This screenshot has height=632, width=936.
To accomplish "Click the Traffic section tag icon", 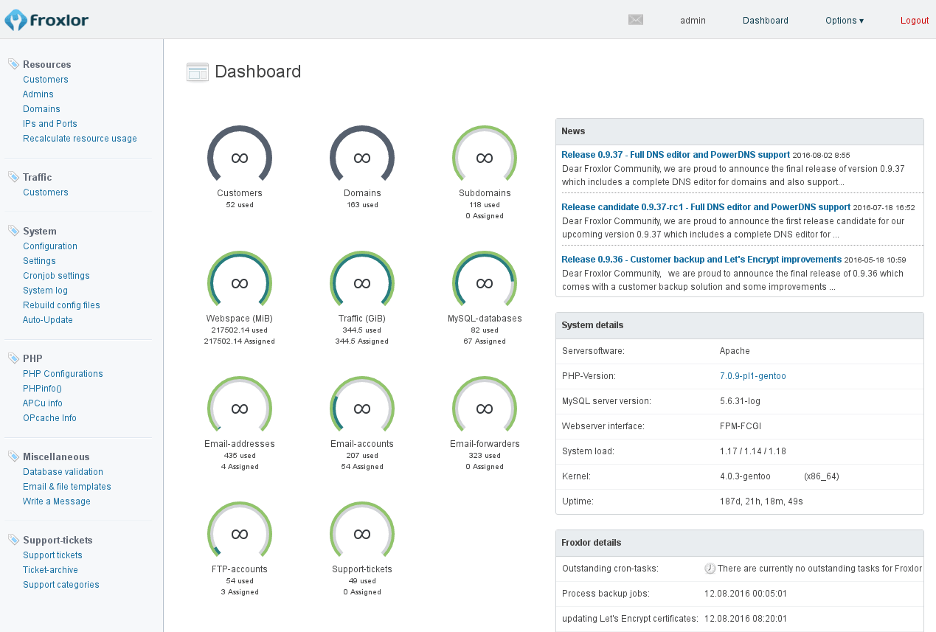I will tap(13, 177).
